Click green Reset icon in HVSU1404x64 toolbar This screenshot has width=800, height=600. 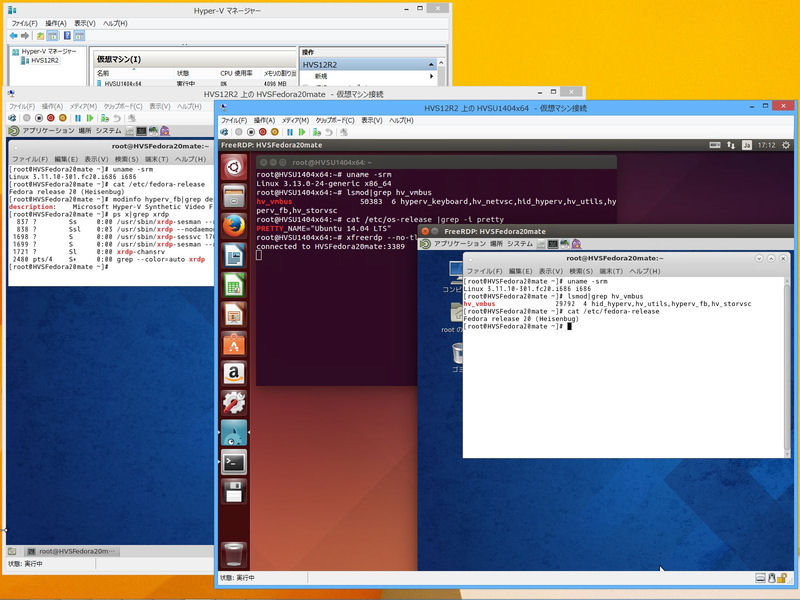(x=302, y=132)
